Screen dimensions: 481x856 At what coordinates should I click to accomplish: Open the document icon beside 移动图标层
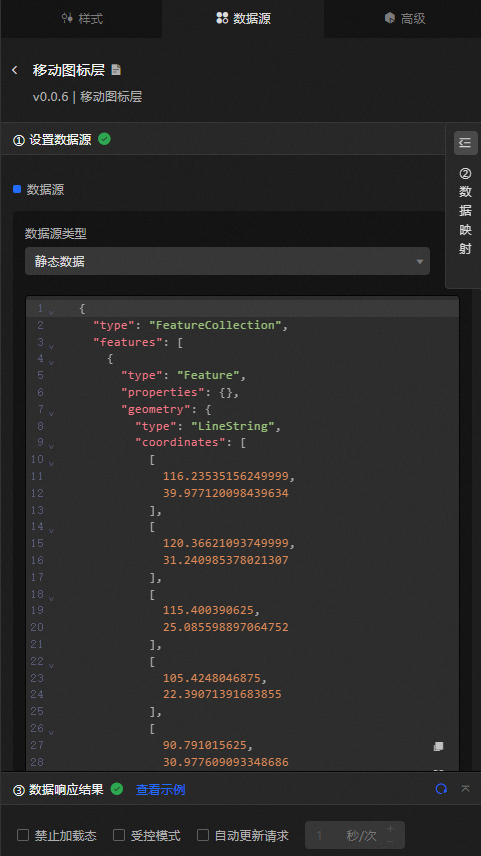tap(116, 70)
